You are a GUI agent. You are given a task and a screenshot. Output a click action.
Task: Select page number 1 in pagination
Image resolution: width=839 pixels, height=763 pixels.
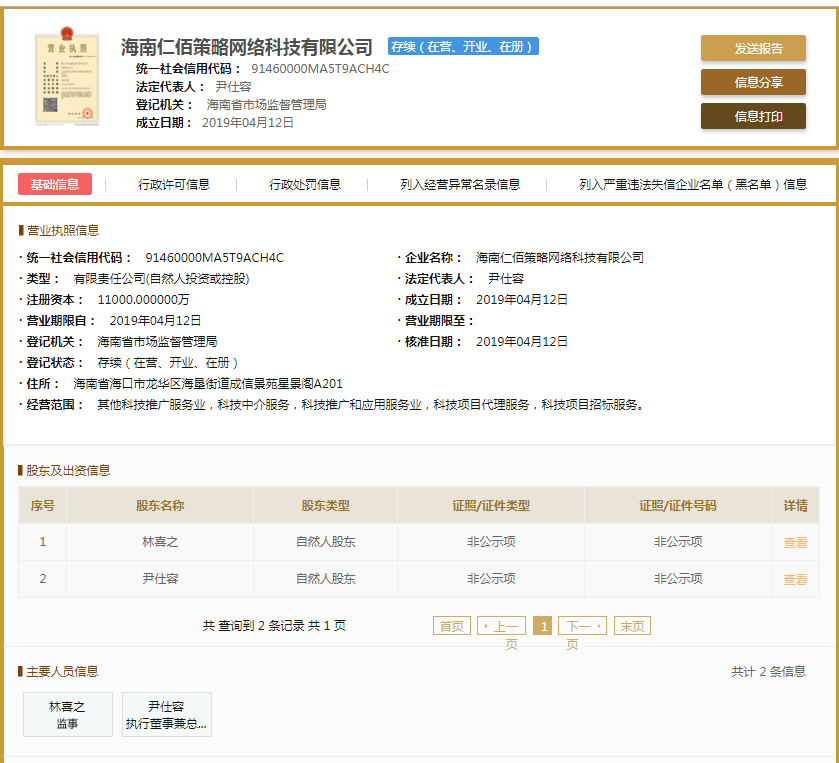(542, 624)
